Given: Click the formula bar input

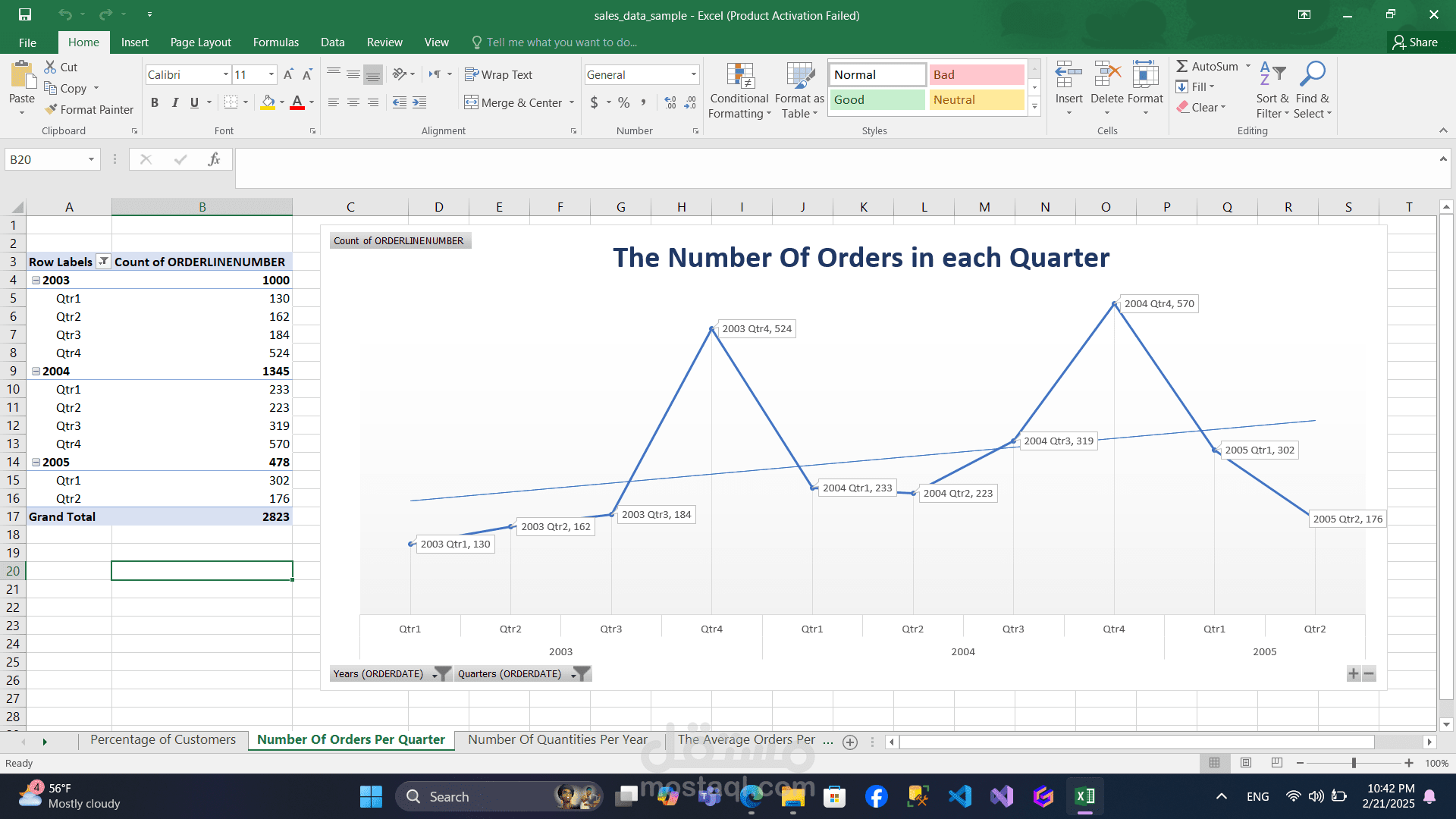Looking at the screenshot, I should tap(834, 168).
